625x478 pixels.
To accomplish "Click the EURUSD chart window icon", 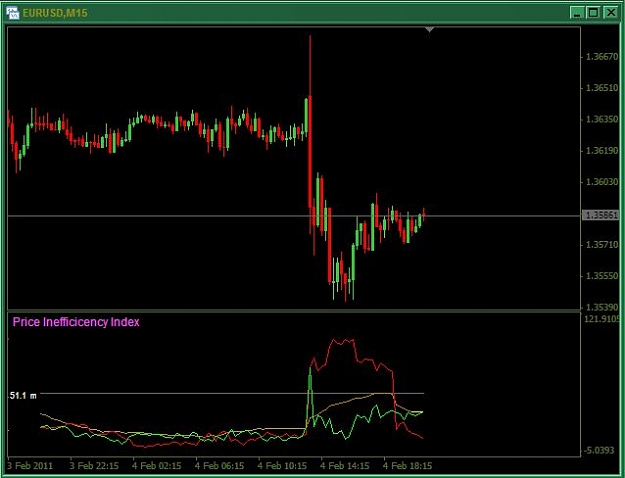I will point(12,13).
